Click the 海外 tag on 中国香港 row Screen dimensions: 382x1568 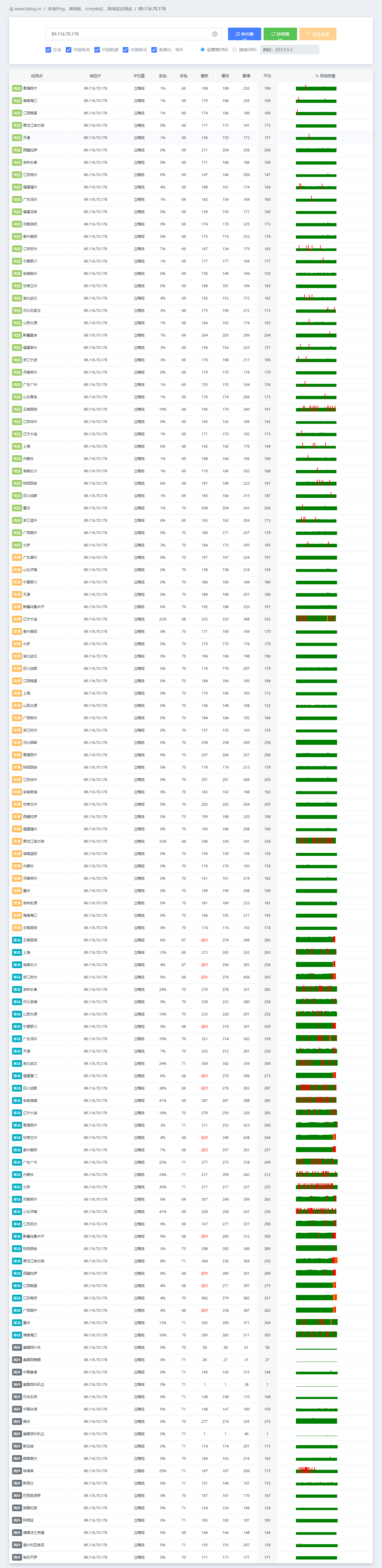(x=17, y=1372)
